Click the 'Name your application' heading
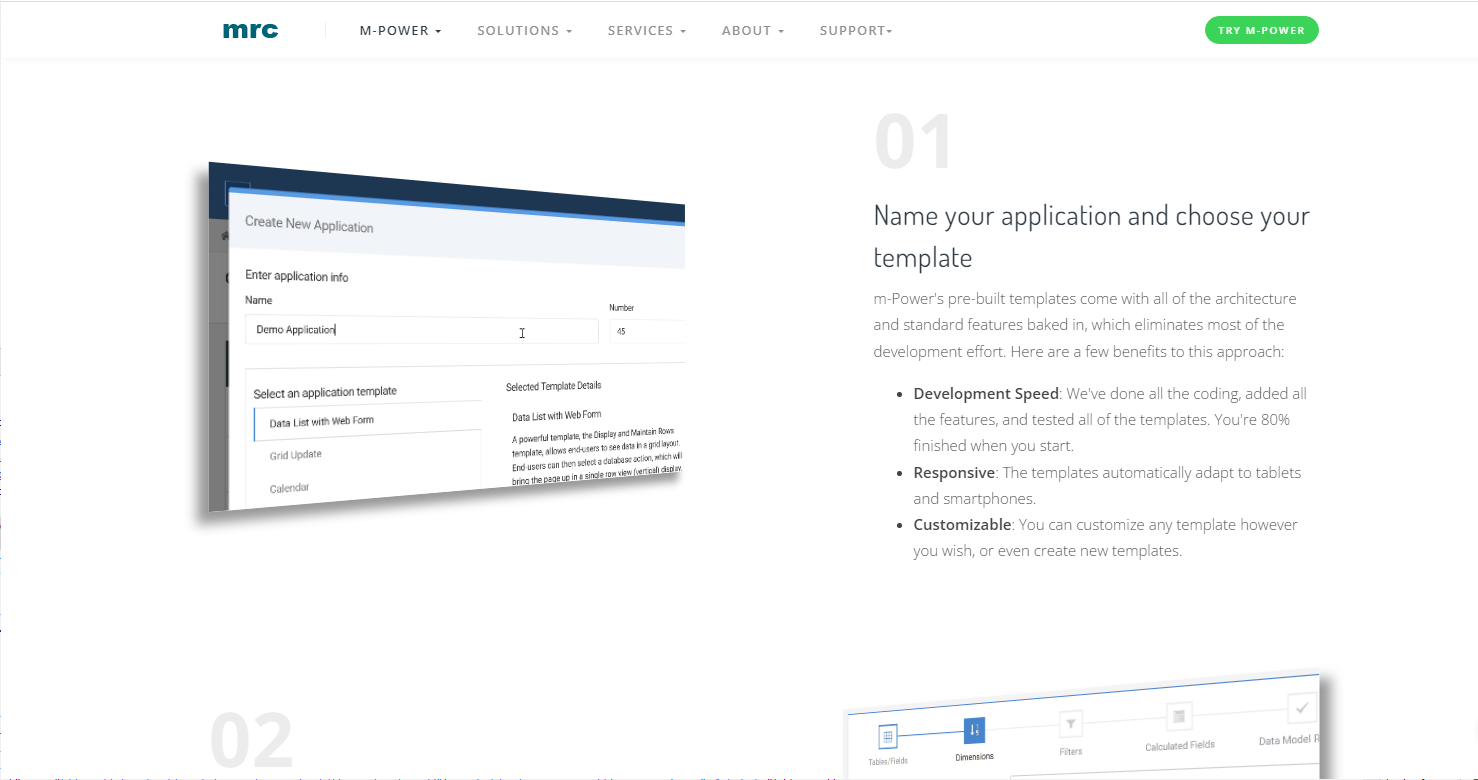Image resolution: width=1478 pixels, height=780 pixels. tap(1091, 236)
